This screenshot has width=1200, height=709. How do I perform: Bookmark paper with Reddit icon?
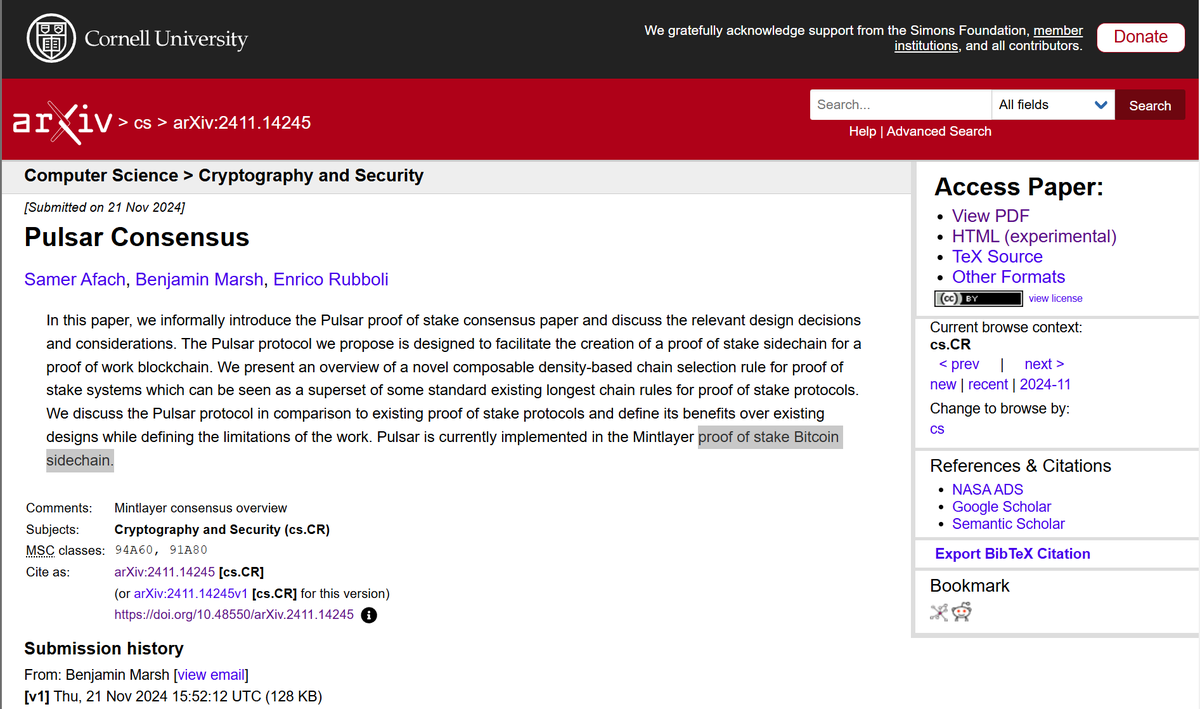click(961, 612)
